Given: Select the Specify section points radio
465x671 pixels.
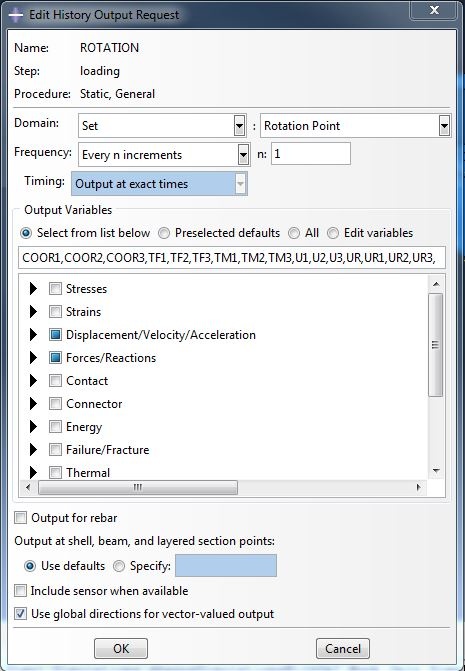Looking at the screenshot, I should [119, 566].
